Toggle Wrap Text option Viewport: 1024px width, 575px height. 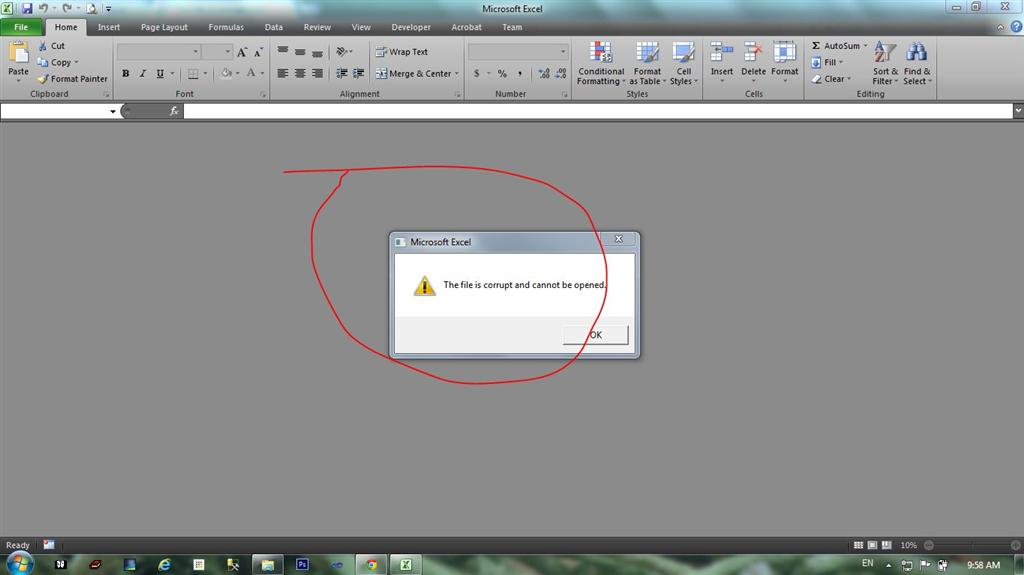(402, 52)
